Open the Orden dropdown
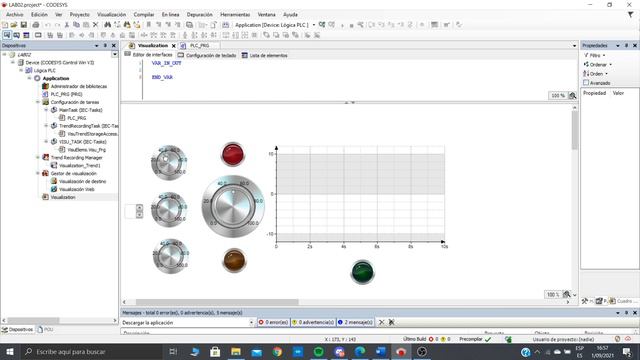This screenshot has height=360, width=640. pos(596,74)
